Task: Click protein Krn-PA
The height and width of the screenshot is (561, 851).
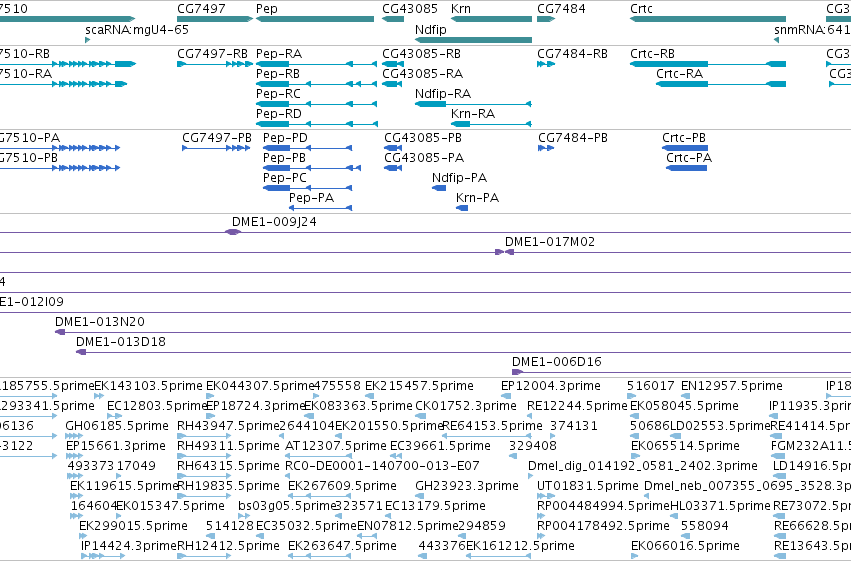Action: (x=462, y=208)
